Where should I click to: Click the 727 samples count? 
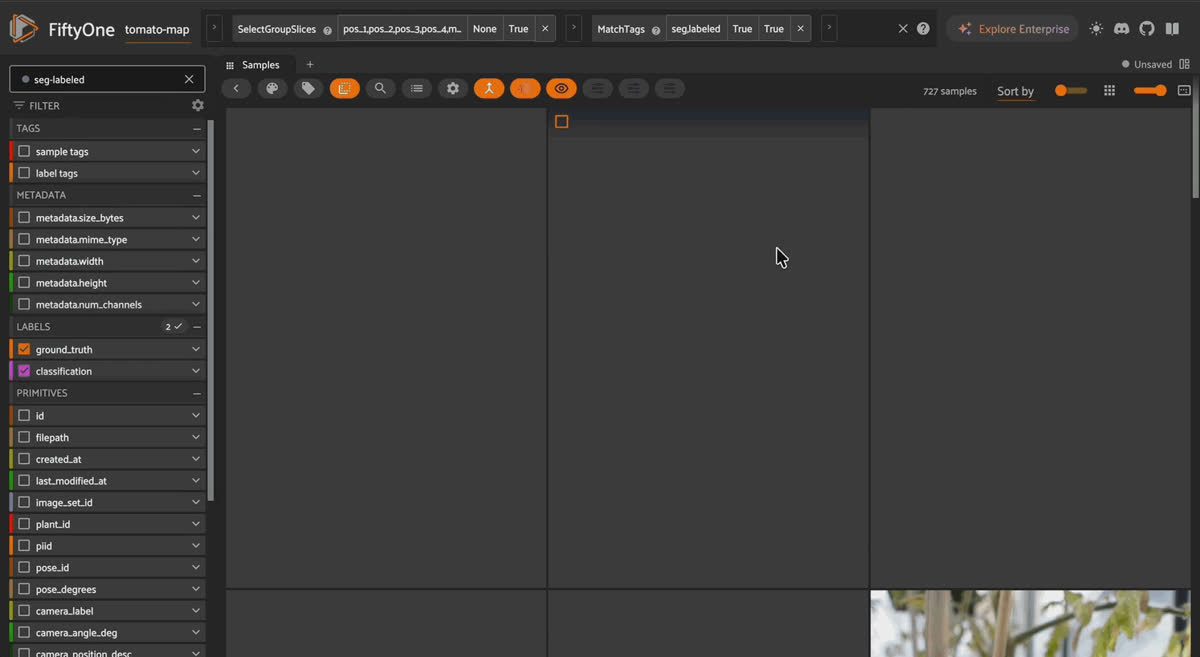click(x=950, y=91)
